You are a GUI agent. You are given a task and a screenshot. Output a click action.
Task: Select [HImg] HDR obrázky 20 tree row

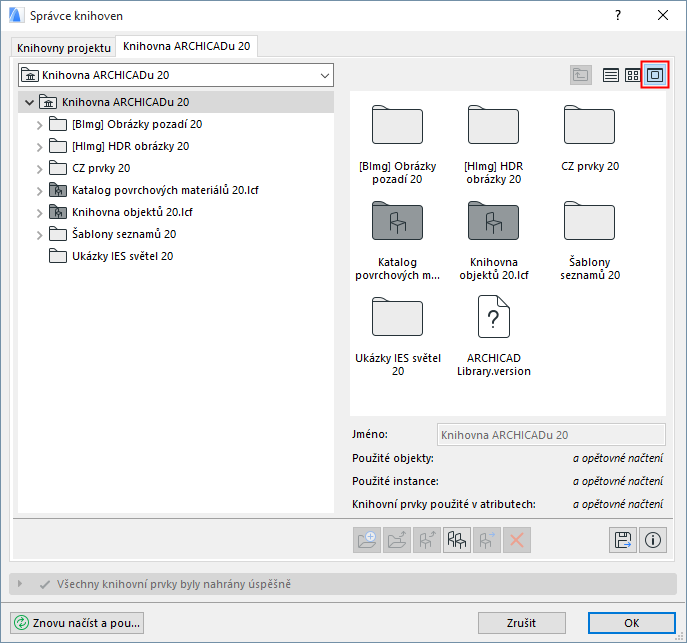176,146
